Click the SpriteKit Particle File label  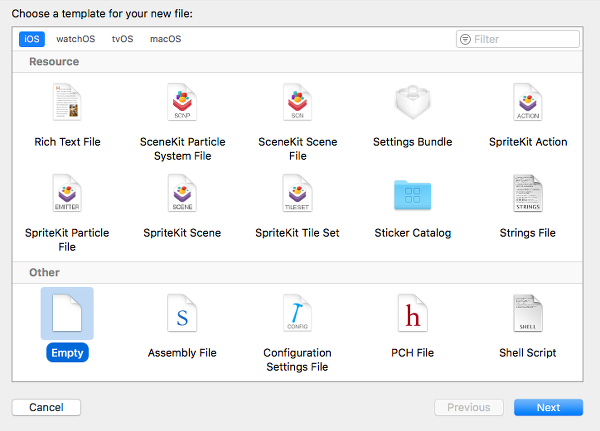(x=67, y=240)
